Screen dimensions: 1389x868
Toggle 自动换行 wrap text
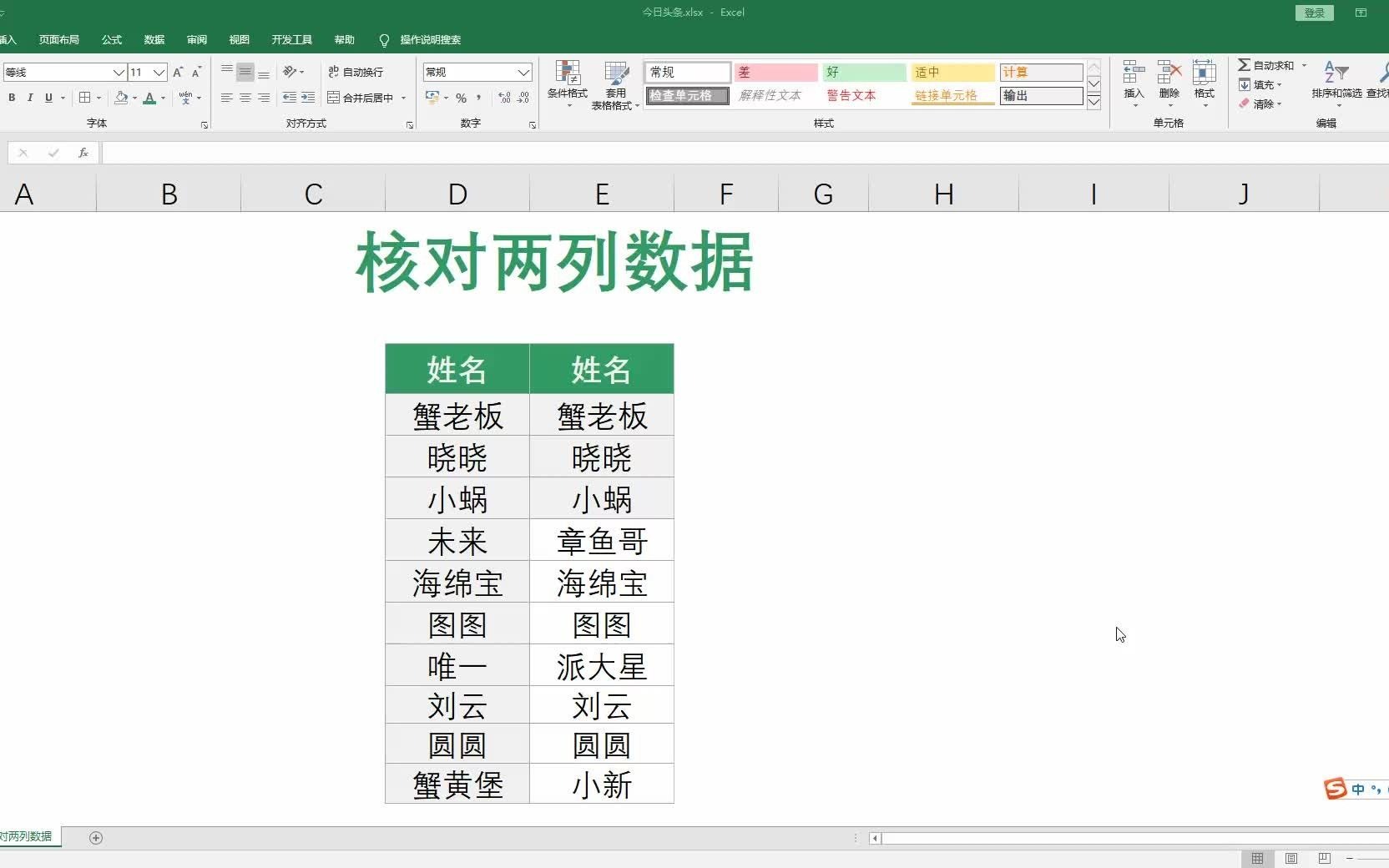coord(356,72)
